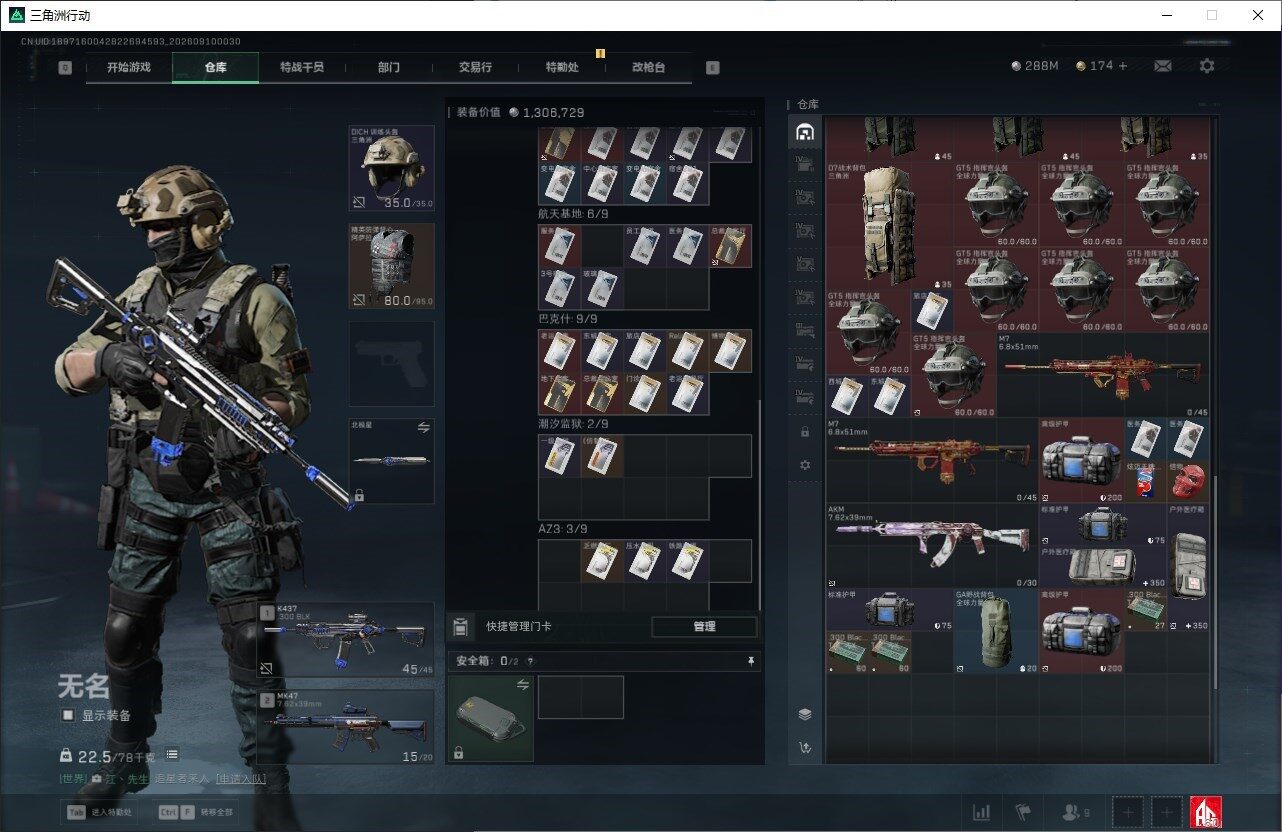Open the friends icon showing 9
This screenshot has width=1282, height=832.
tap(1077, 812)
